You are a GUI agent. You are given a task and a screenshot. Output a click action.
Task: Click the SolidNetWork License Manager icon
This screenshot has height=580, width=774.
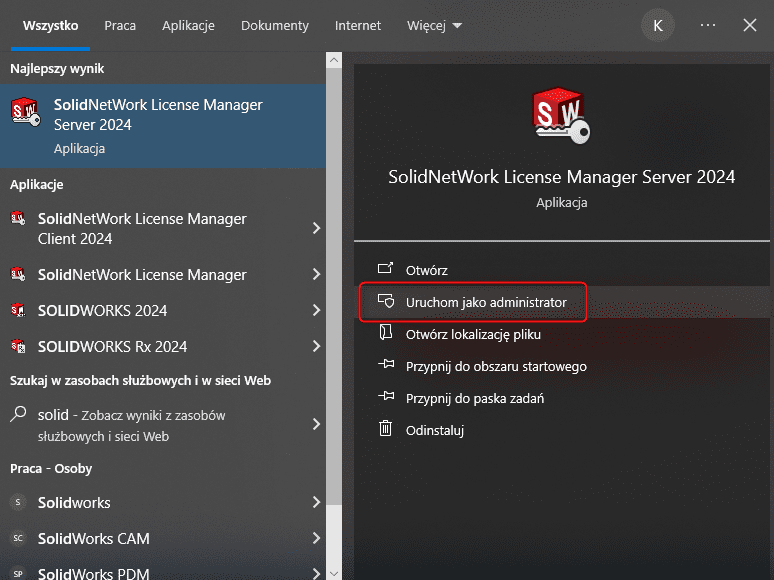[18, 274]
